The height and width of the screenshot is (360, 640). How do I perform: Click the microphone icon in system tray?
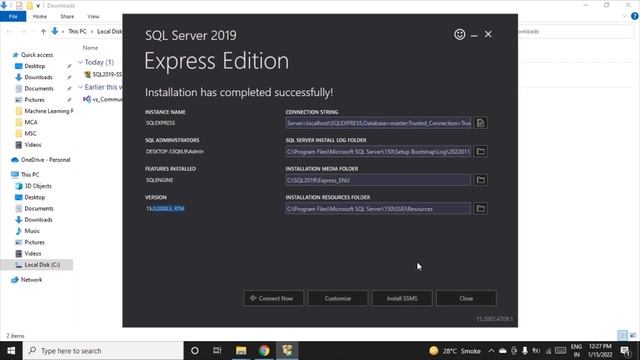[525, 351]
